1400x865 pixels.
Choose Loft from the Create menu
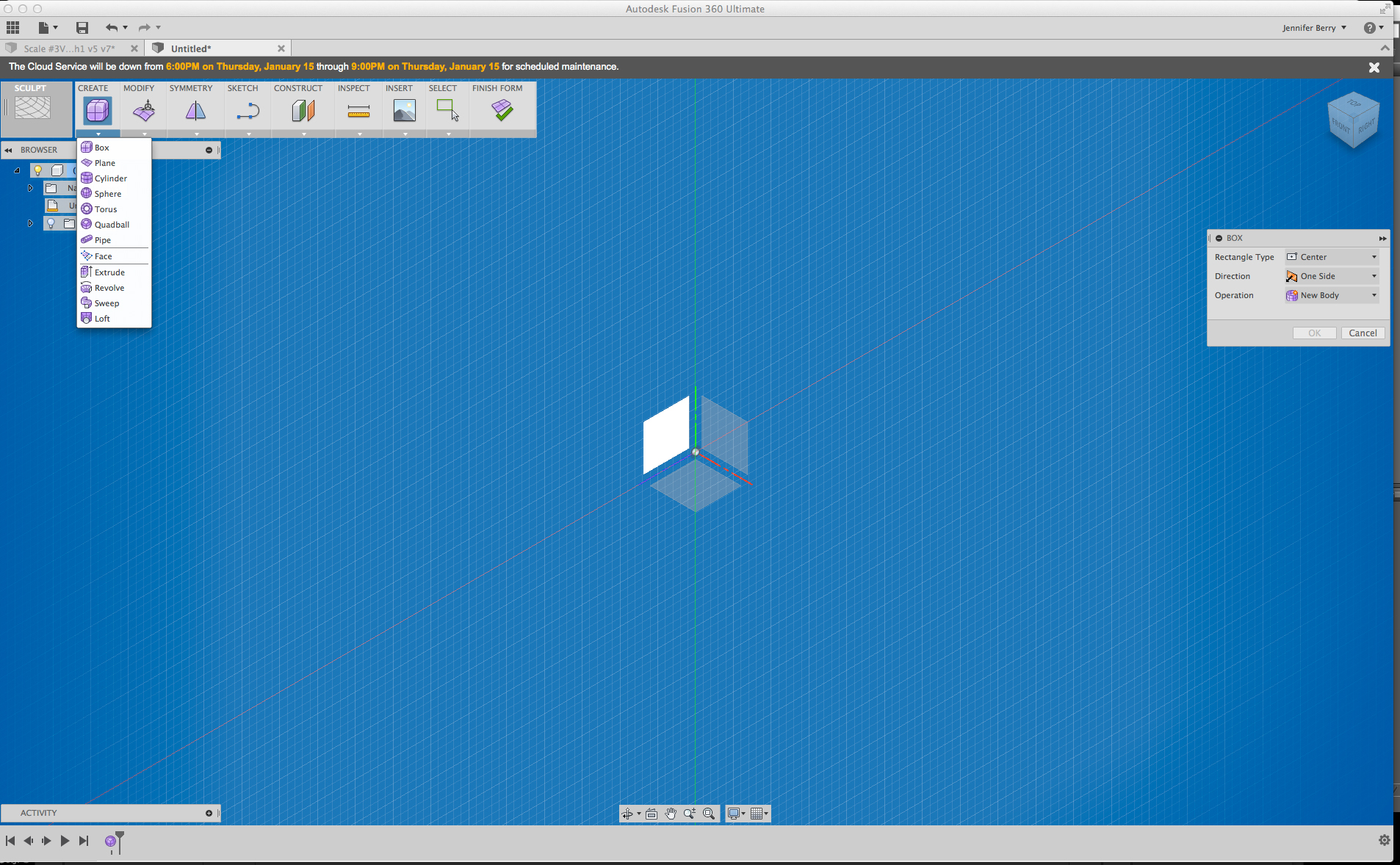click(114, 319)
